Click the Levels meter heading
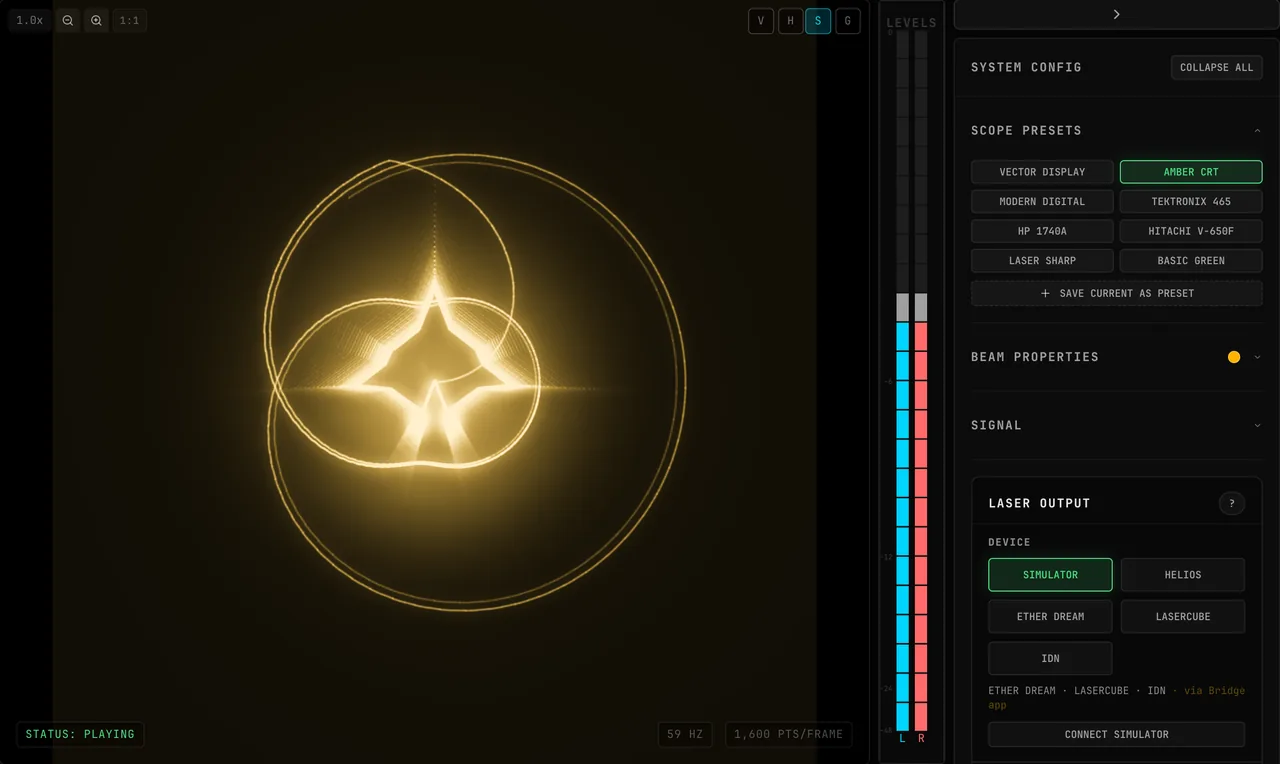Viewport: 1280px width, 764px height. point(911,22)
